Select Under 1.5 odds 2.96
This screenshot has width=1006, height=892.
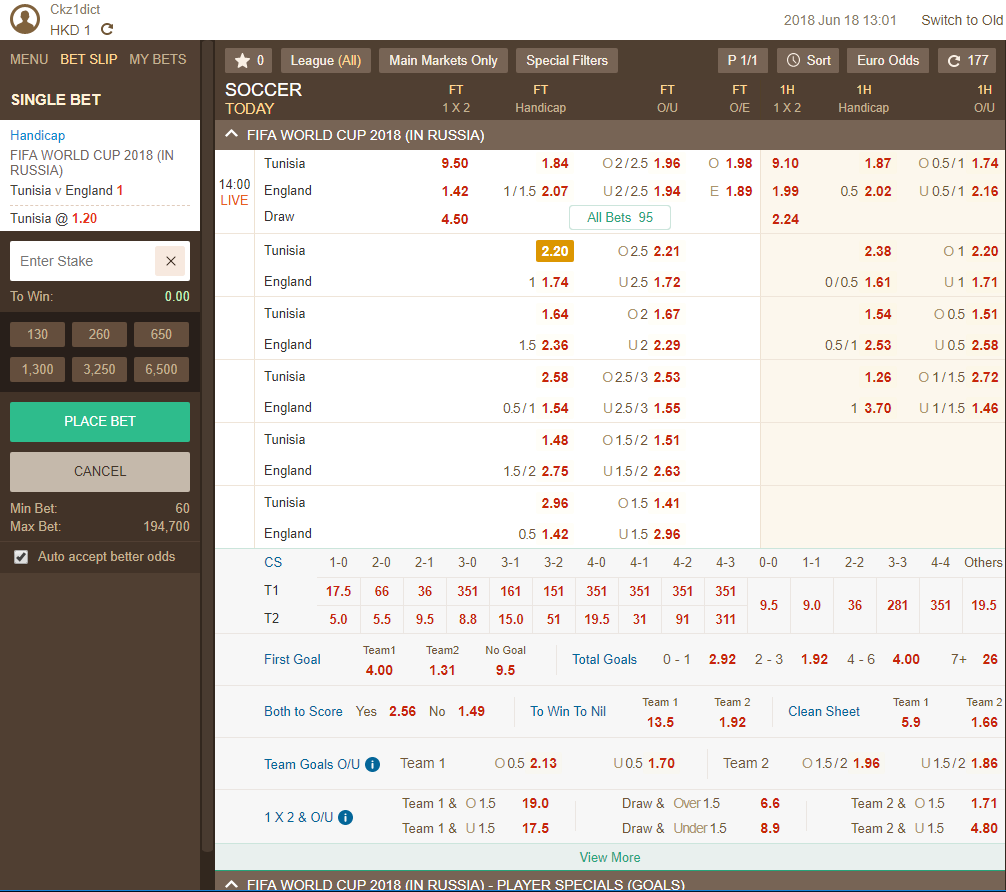(x=667, y=535)
